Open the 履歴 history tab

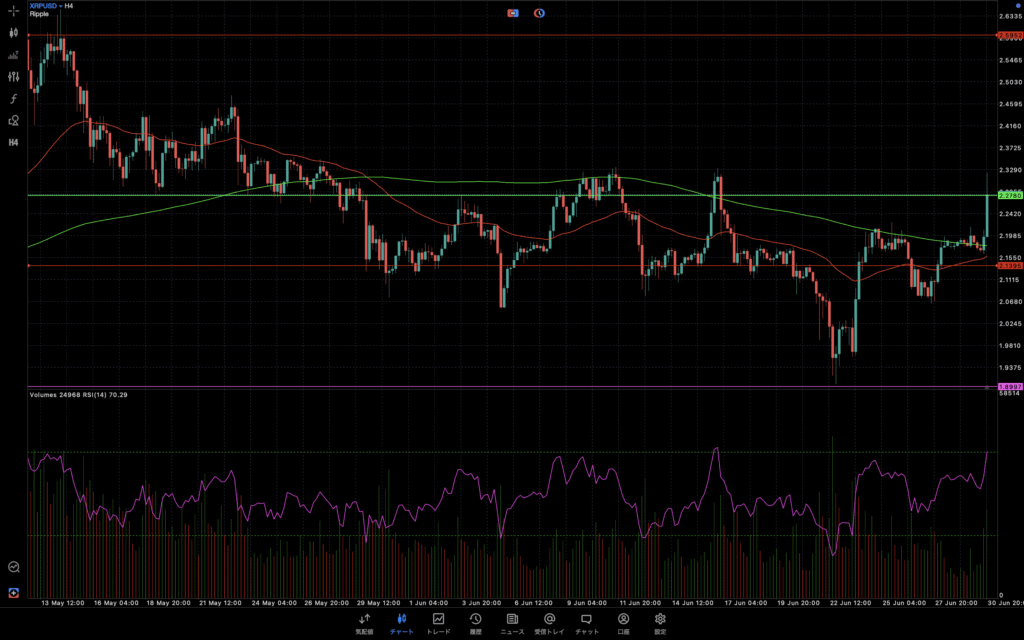(475, 624)
